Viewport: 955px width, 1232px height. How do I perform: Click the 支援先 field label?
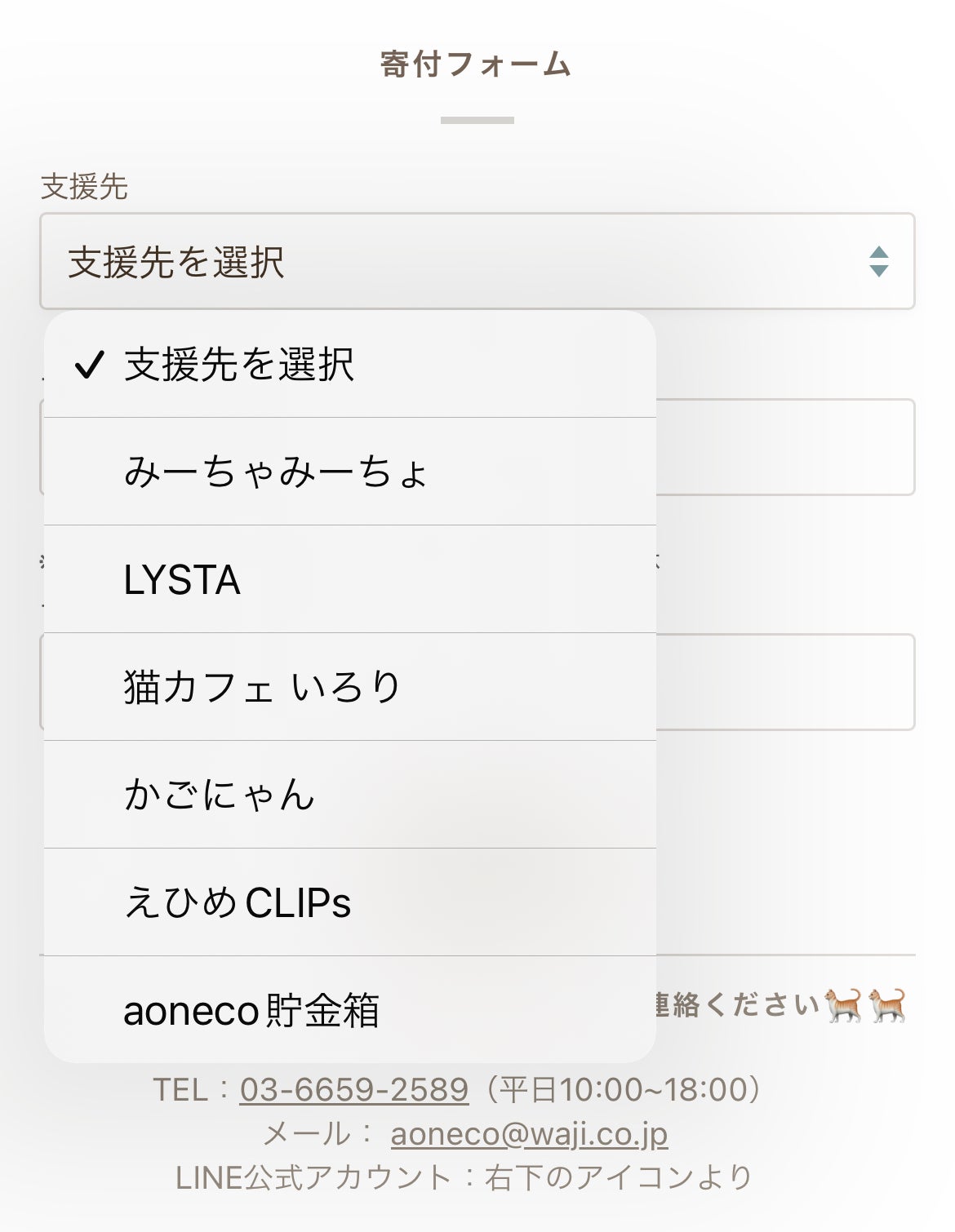click(84, 187)
